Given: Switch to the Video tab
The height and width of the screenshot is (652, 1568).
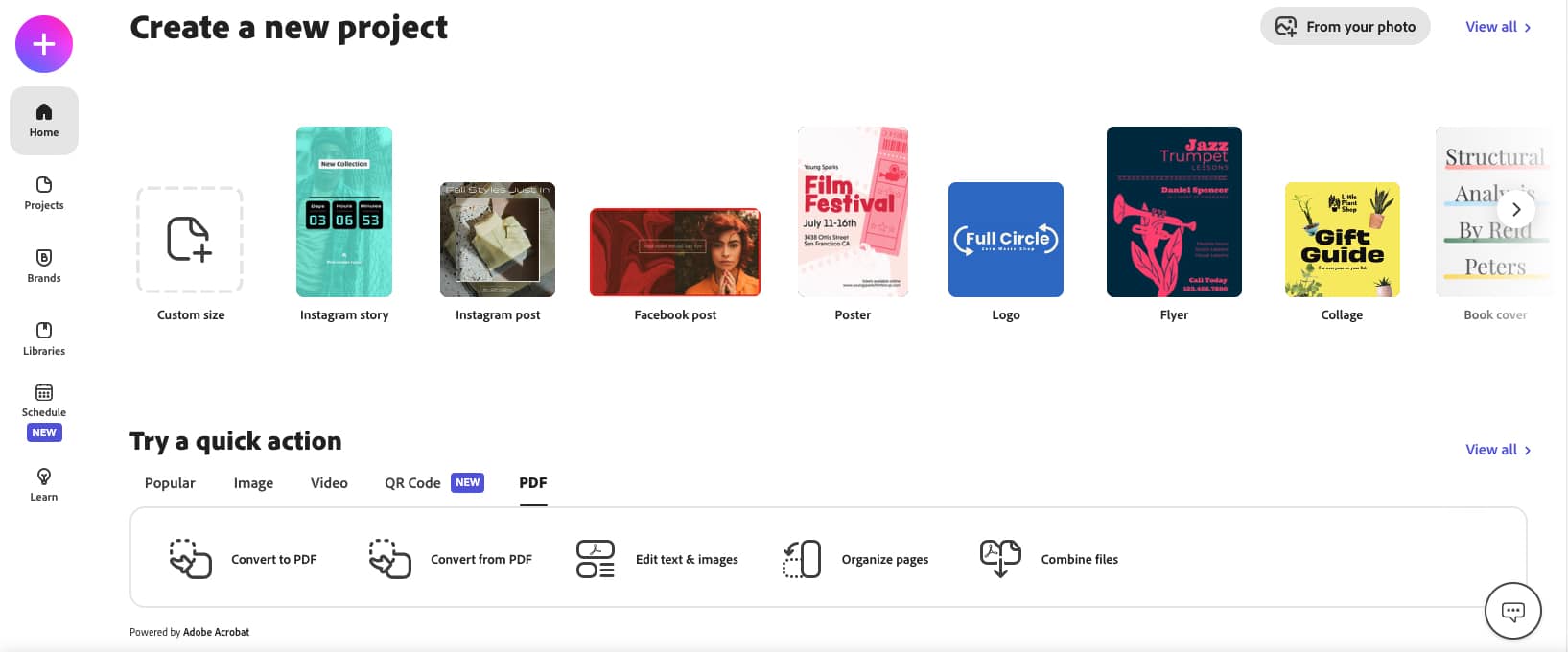Looking at the screenshot, I should 329,483.
